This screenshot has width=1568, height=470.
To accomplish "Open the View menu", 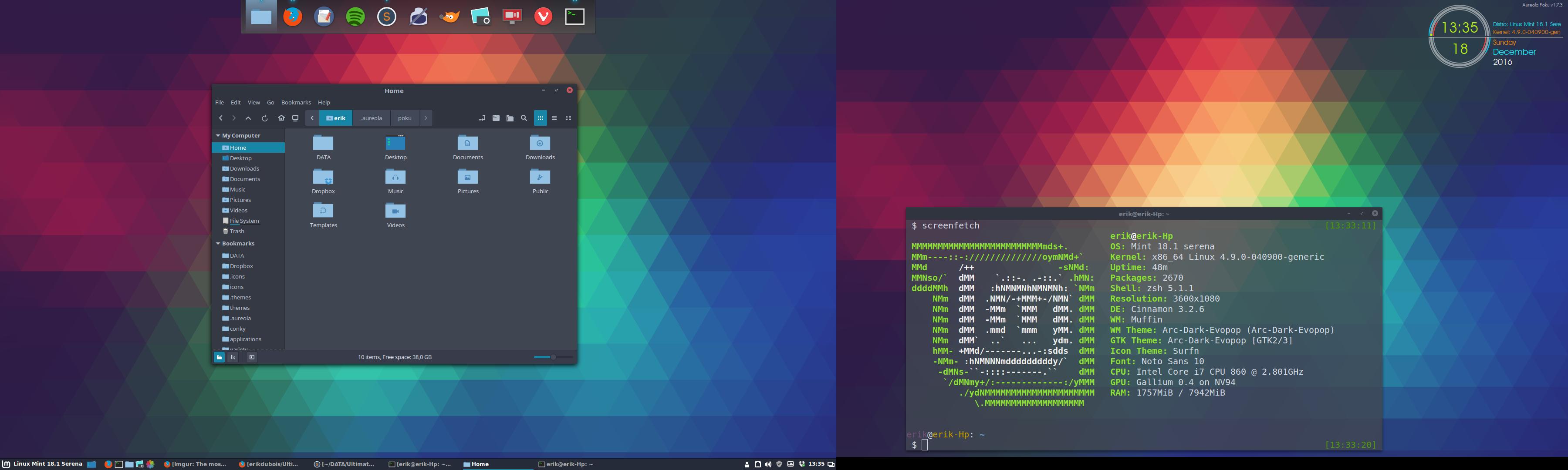I will click(x=254, y=102).
